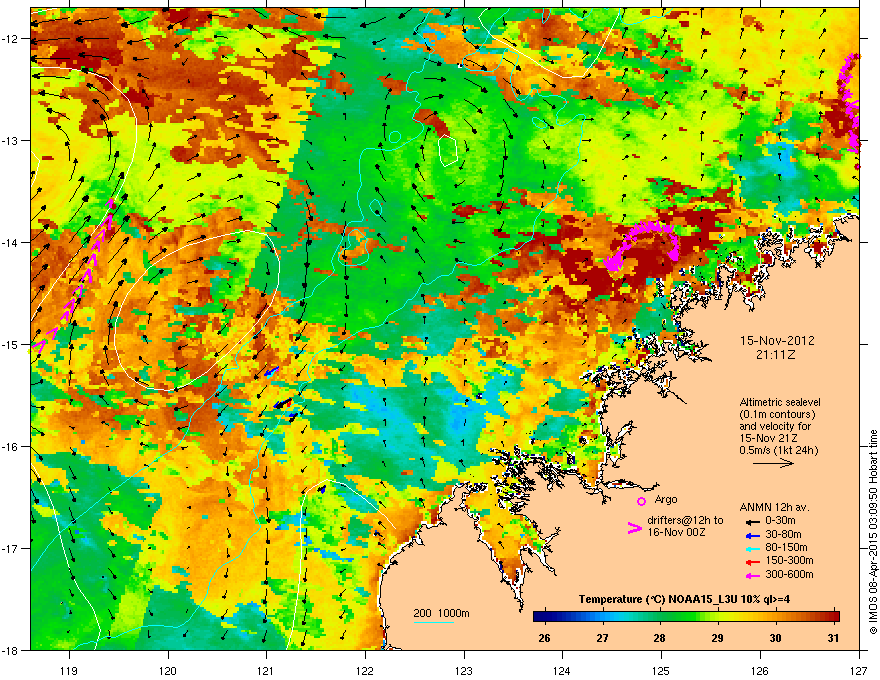Click the longitude axis label 122
The height and width of the screenshot is (680, 880).
(x=365, y=670)
